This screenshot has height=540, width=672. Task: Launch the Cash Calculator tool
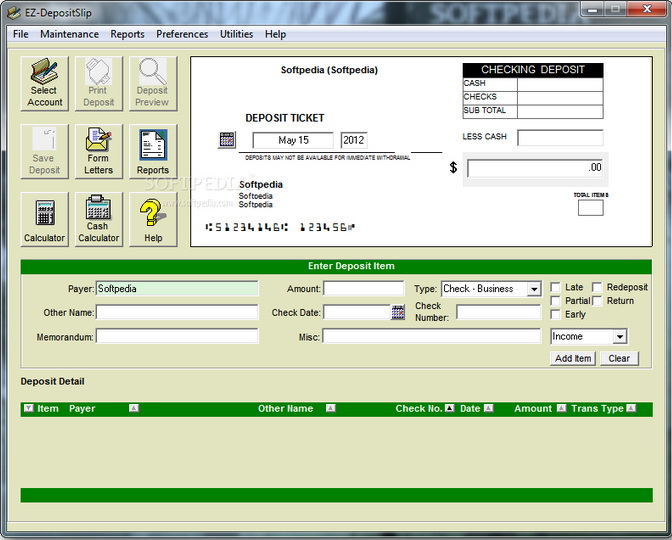coord(99,219)
